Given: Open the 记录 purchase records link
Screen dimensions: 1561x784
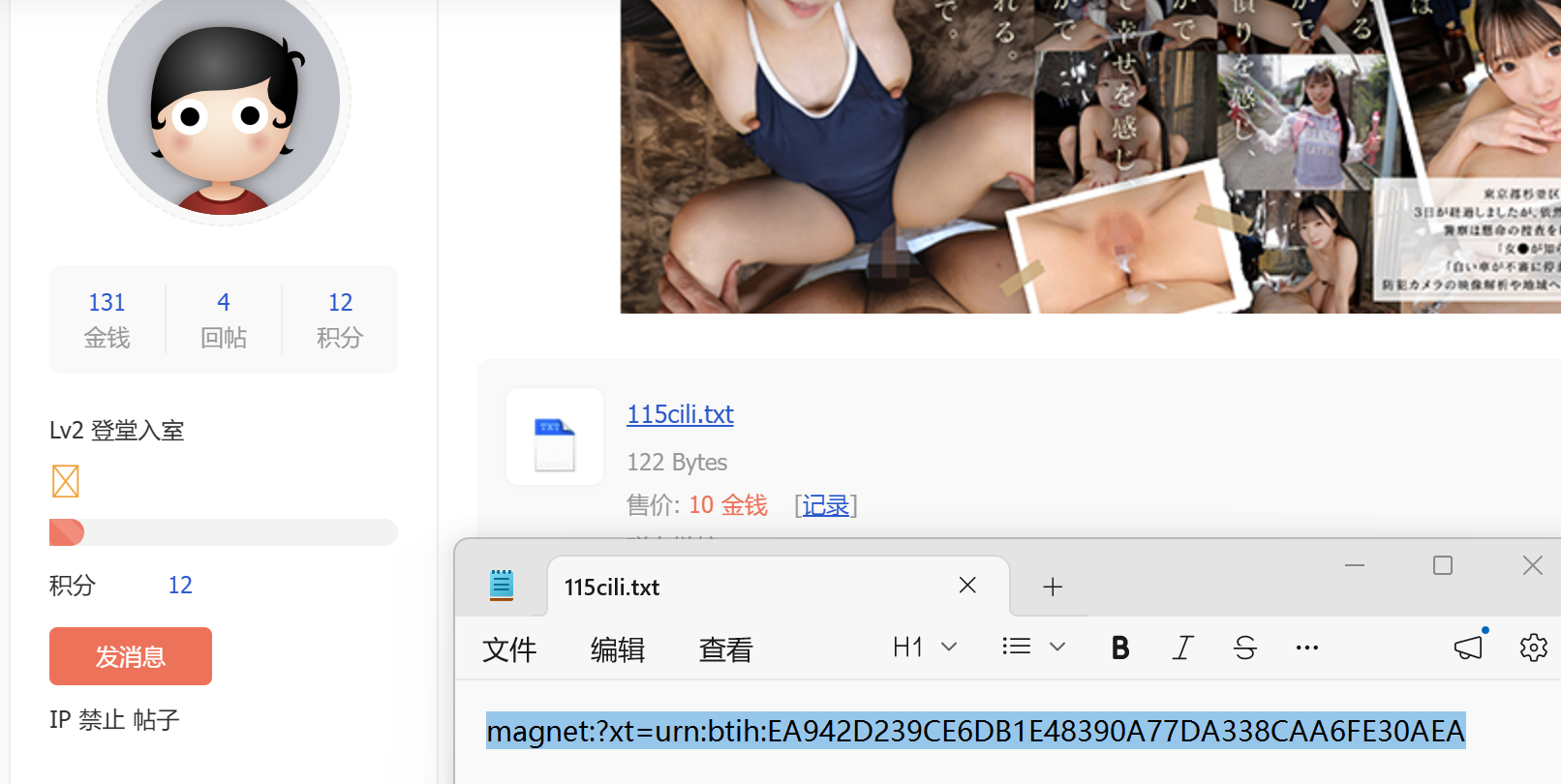Looking at the screenshot, I should [826, 505].
